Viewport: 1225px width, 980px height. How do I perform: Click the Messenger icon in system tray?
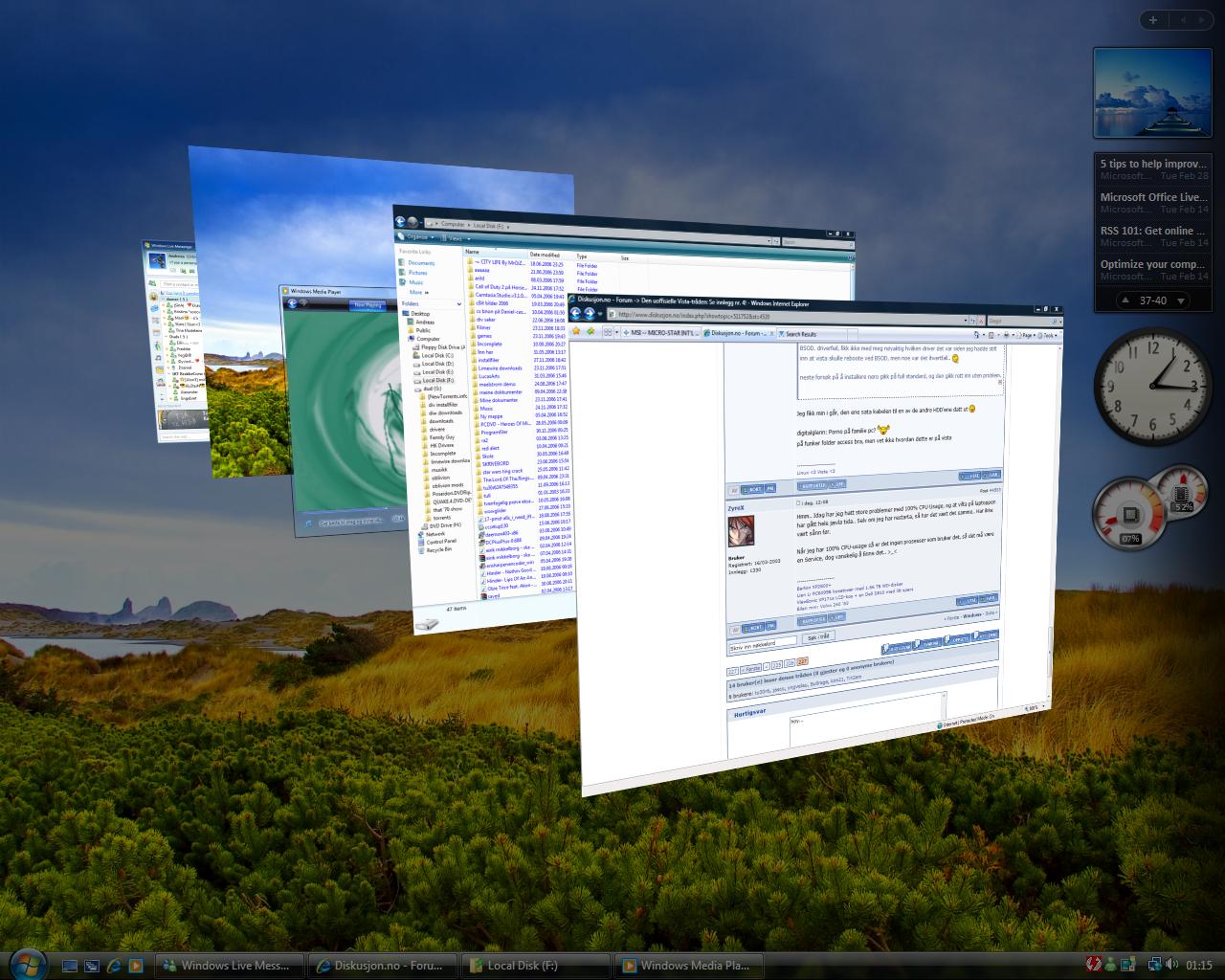point(1111,965)
